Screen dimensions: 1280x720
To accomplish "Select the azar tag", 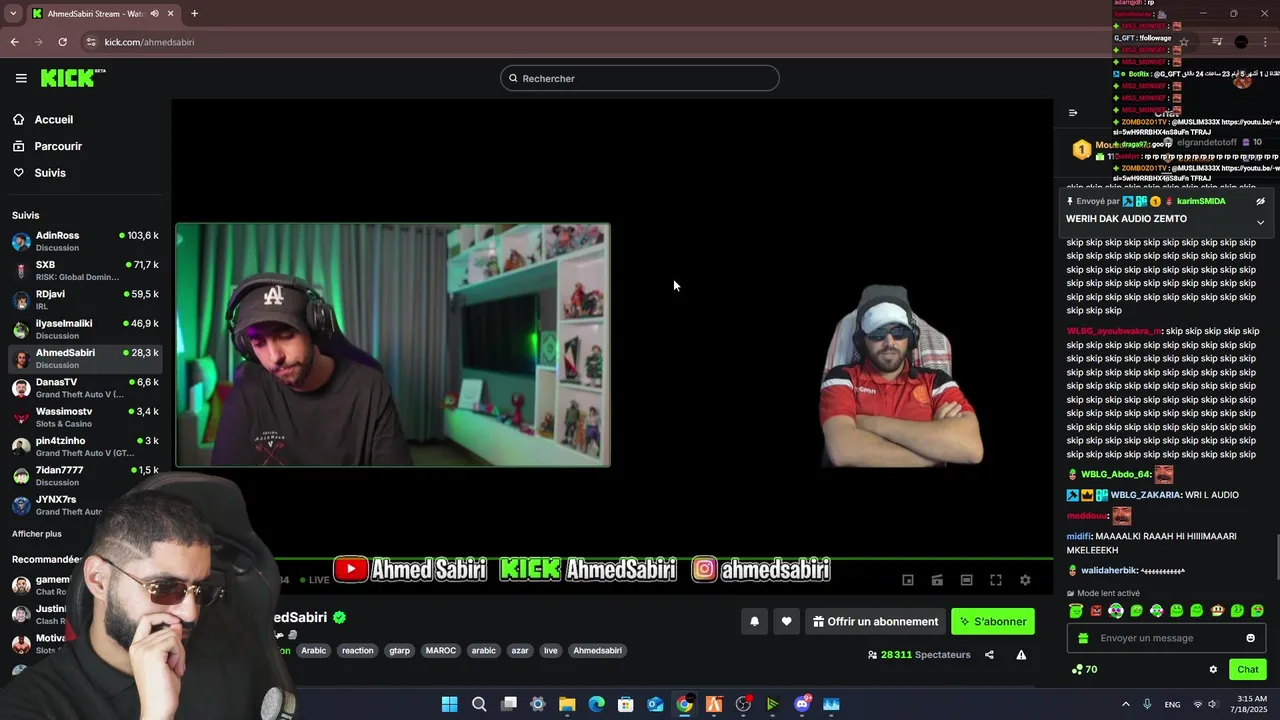I will click(x=520, y=651).
